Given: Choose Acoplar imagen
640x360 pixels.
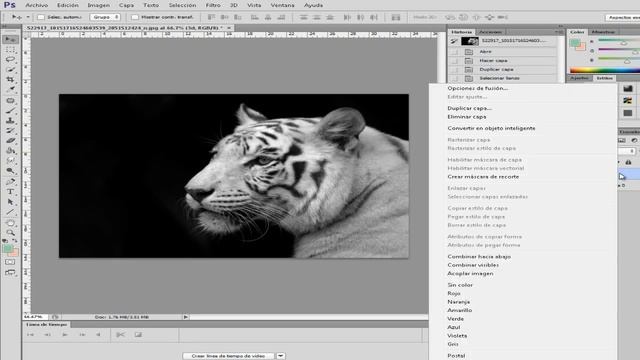Looking at the screenshot, I should tap(470, 273).
